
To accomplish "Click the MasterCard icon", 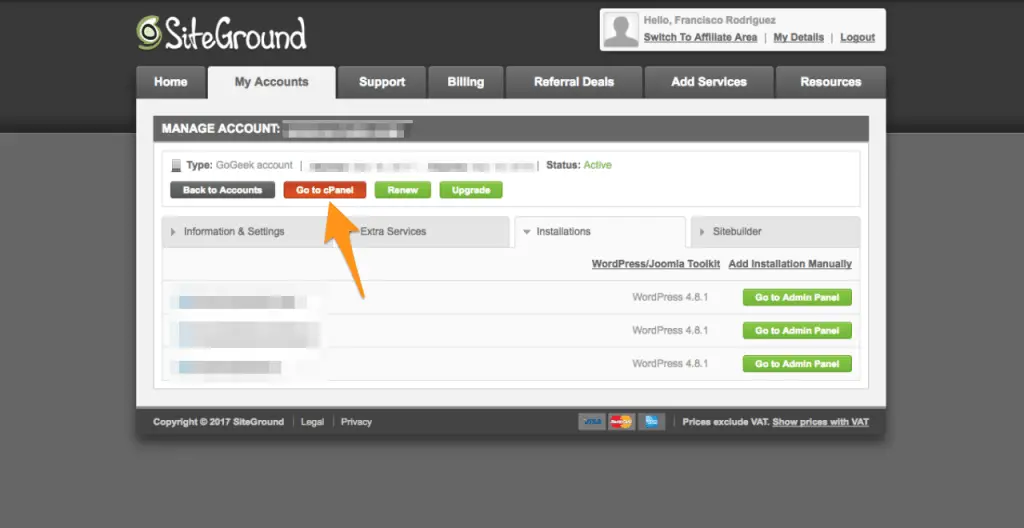I will click(x=621, y=421).
